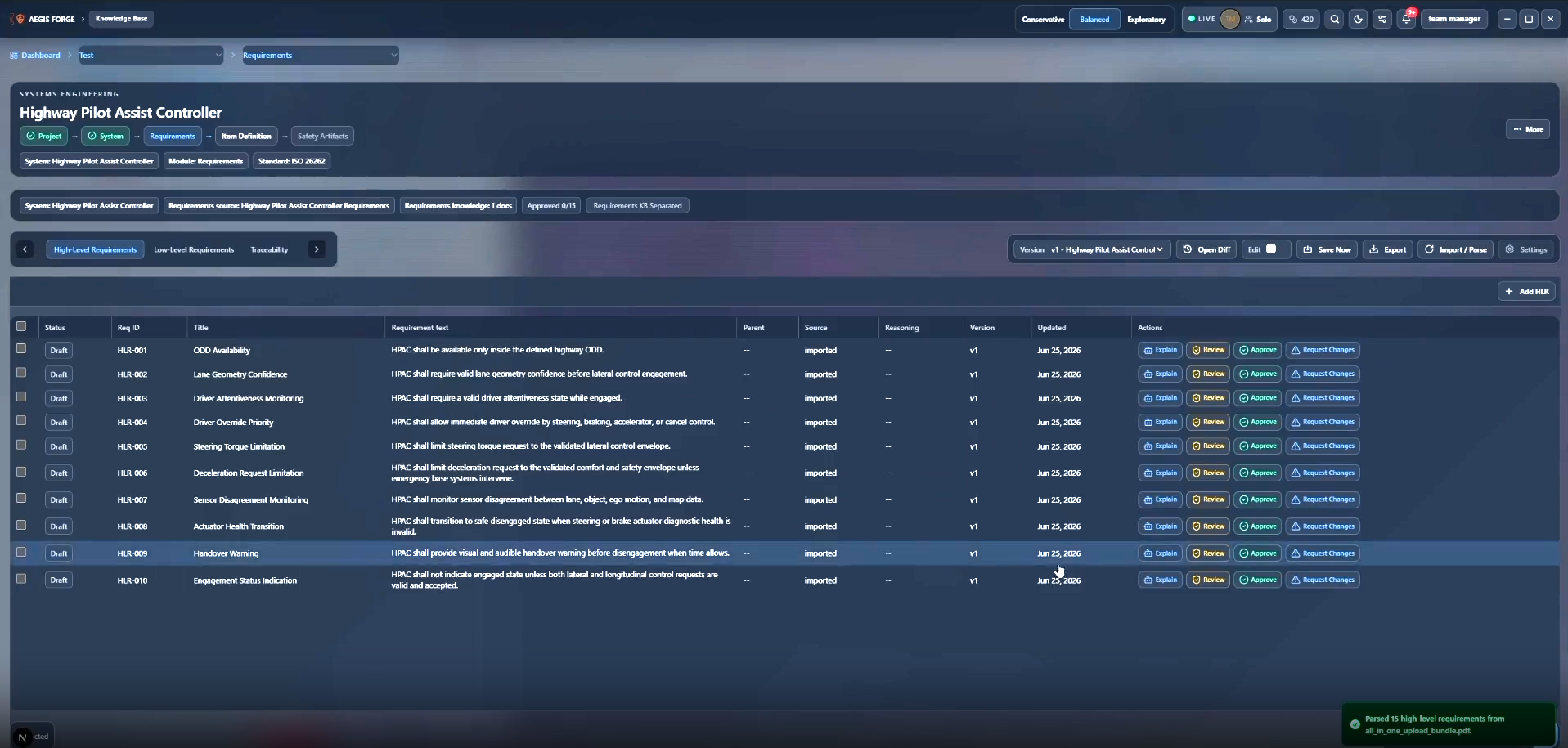Click Request Changes for HLR-004
This screenshot has width=1568, height=748.
pos(1323,422)
